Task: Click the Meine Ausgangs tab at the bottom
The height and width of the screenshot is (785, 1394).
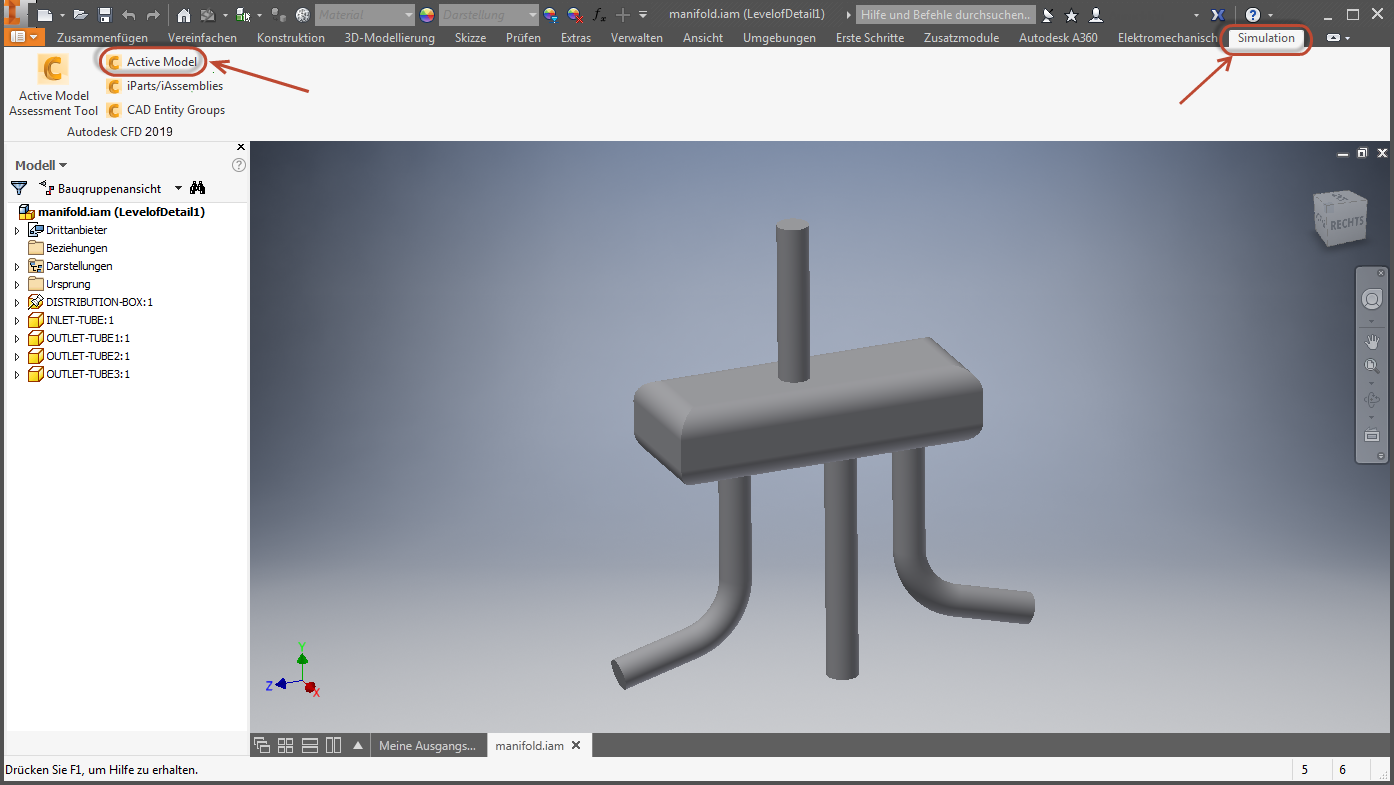Action: pyautogui.click(x=428, y=744)
